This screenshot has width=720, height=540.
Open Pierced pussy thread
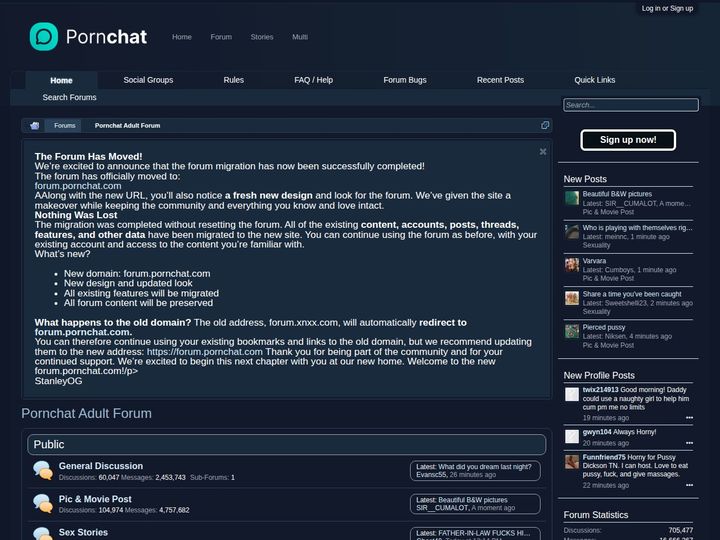click(x=604, y=327)
